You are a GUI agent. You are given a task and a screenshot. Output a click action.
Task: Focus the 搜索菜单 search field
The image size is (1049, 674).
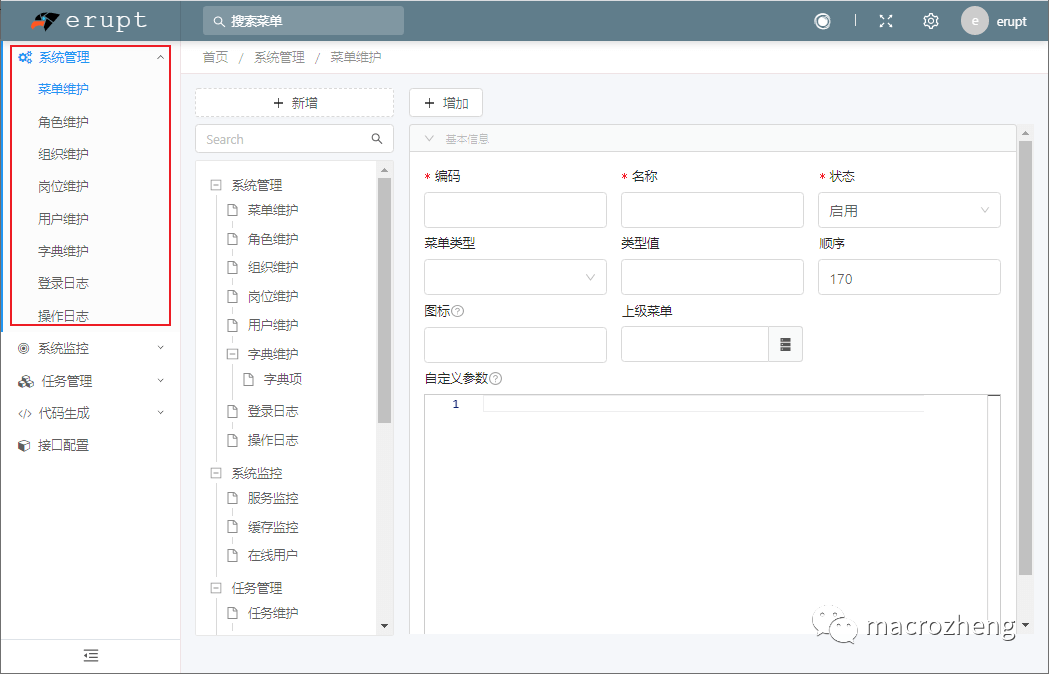point(303,21)
